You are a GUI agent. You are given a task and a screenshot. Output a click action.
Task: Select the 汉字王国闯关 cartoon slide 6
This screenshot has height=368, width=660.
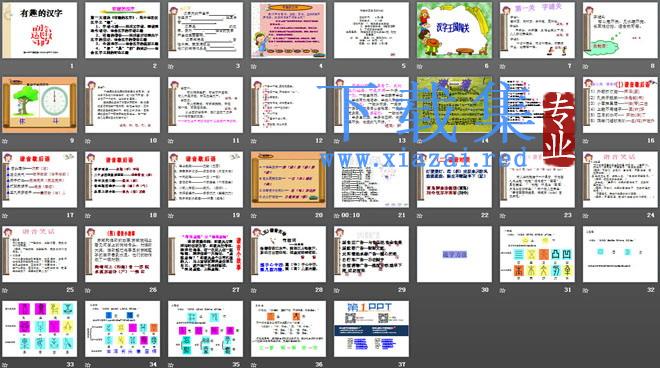[x=454, y=30]
